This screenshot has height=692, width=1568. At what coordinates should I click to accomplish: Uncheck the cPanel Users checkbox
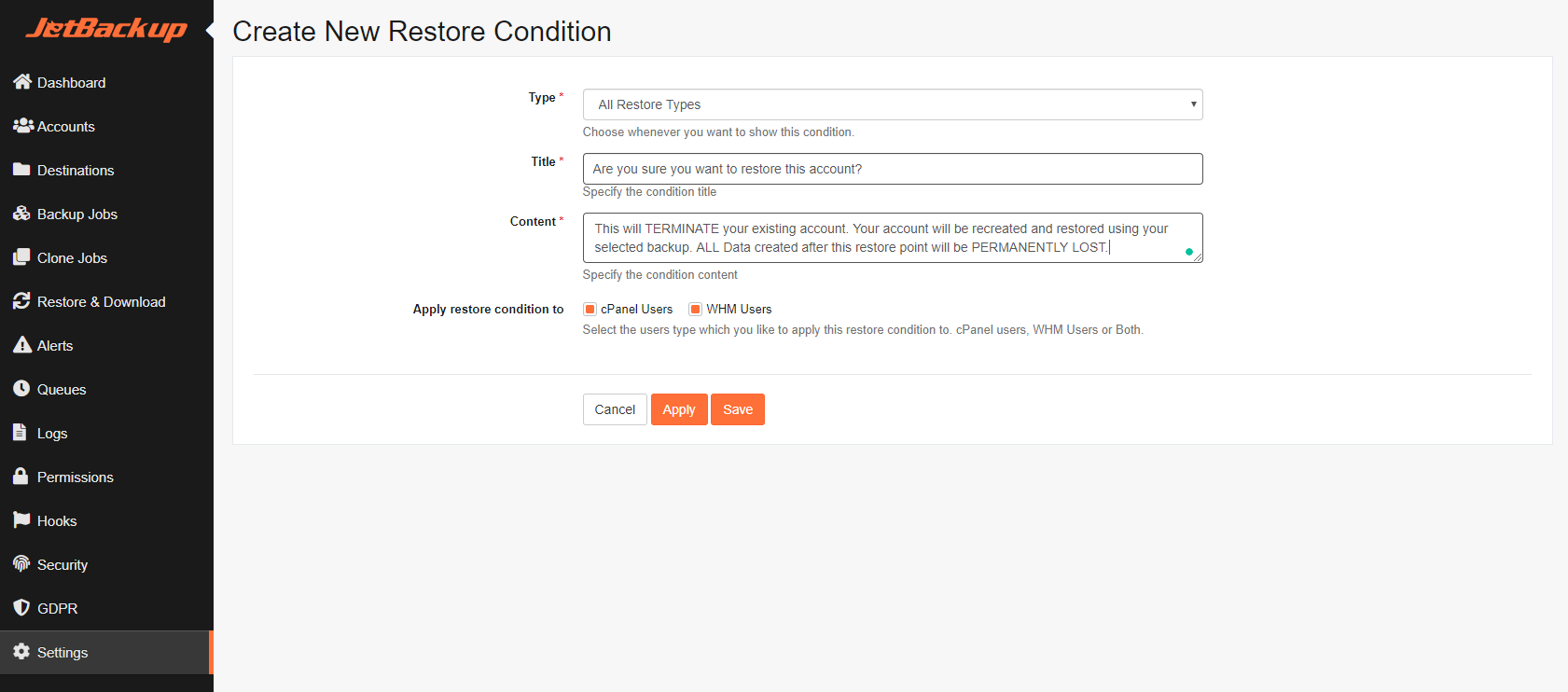click(590, 310)
